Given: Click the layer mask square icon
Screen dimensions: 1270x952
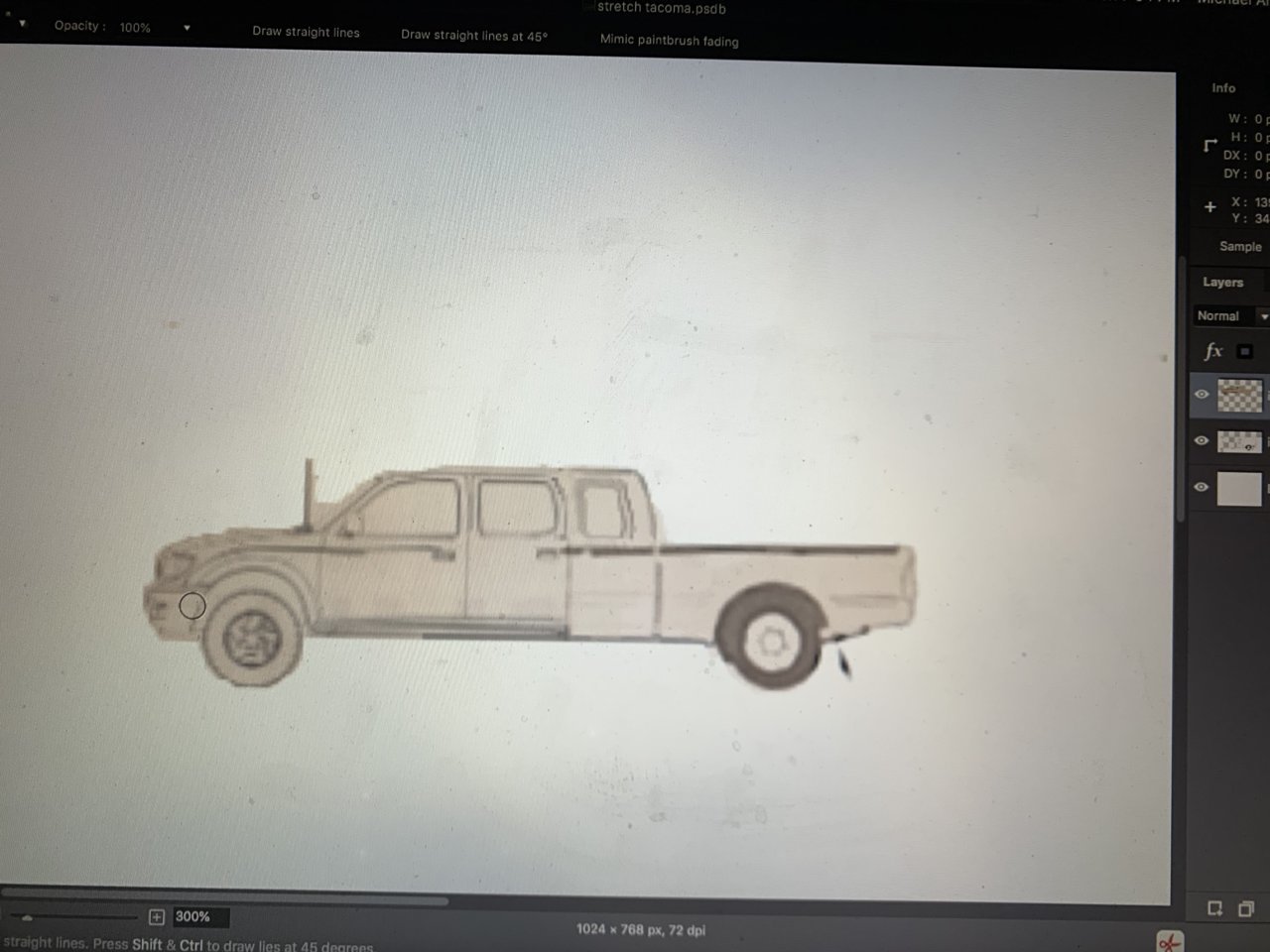Looking at the screenshot, I should click(1245, 351).
